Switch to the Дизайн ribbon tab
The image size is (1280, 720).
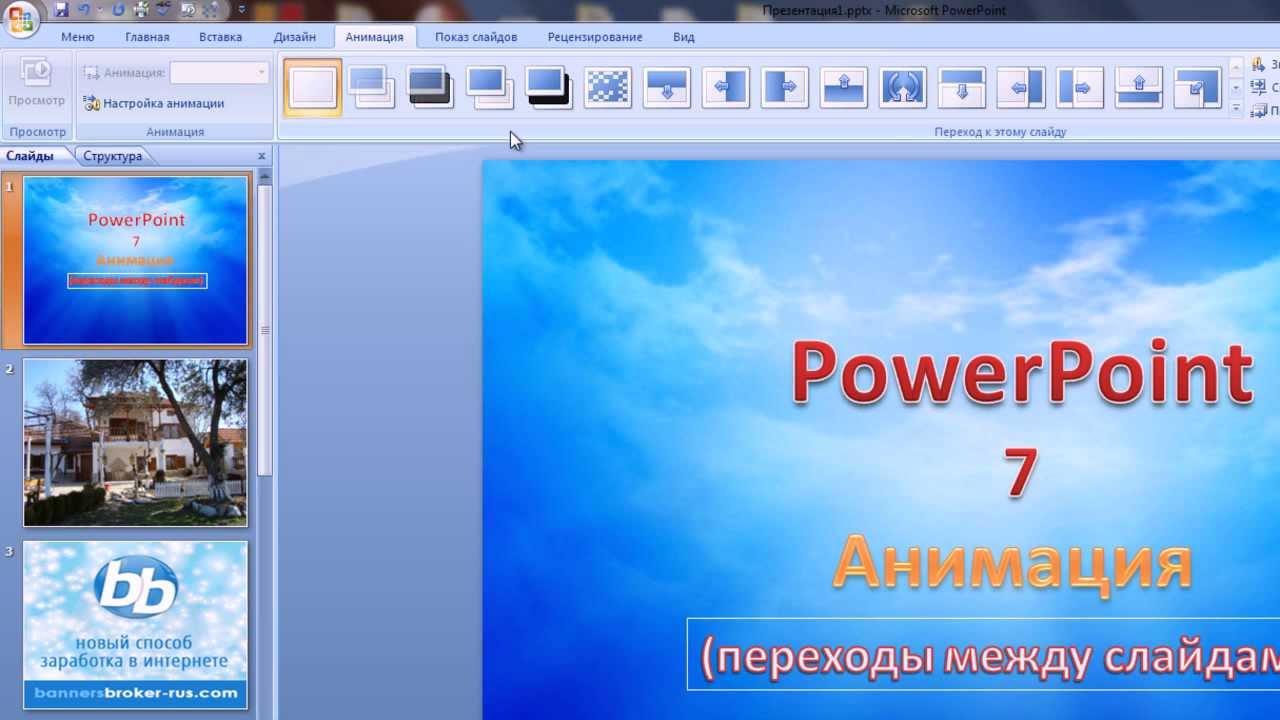click(295, 37)
